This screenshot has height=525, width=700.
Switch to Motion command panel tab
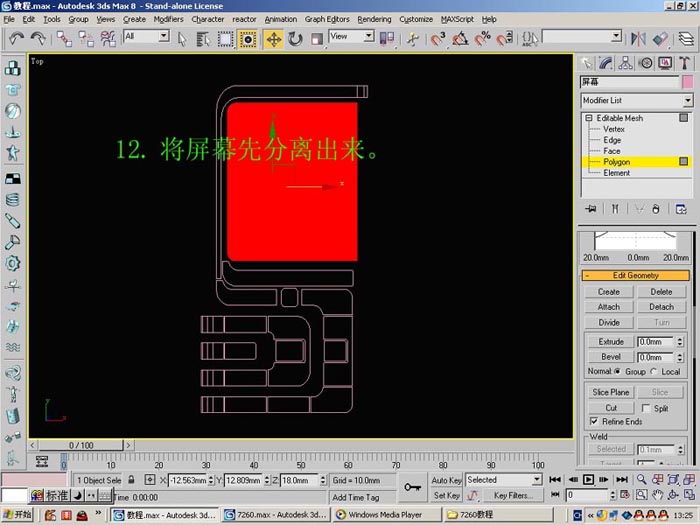click(x=646, y=63)
